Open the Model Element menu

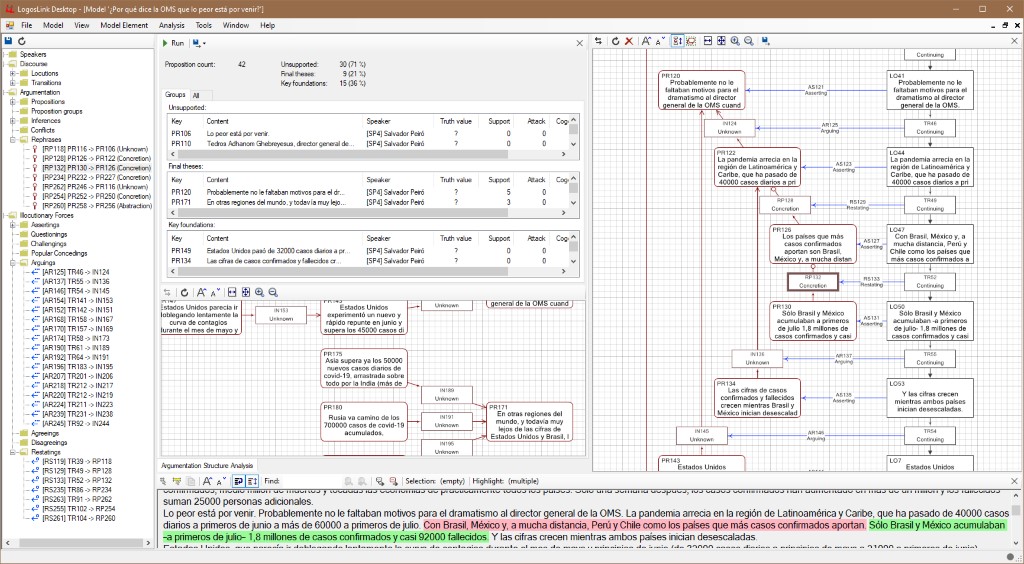tap(124, 25)
